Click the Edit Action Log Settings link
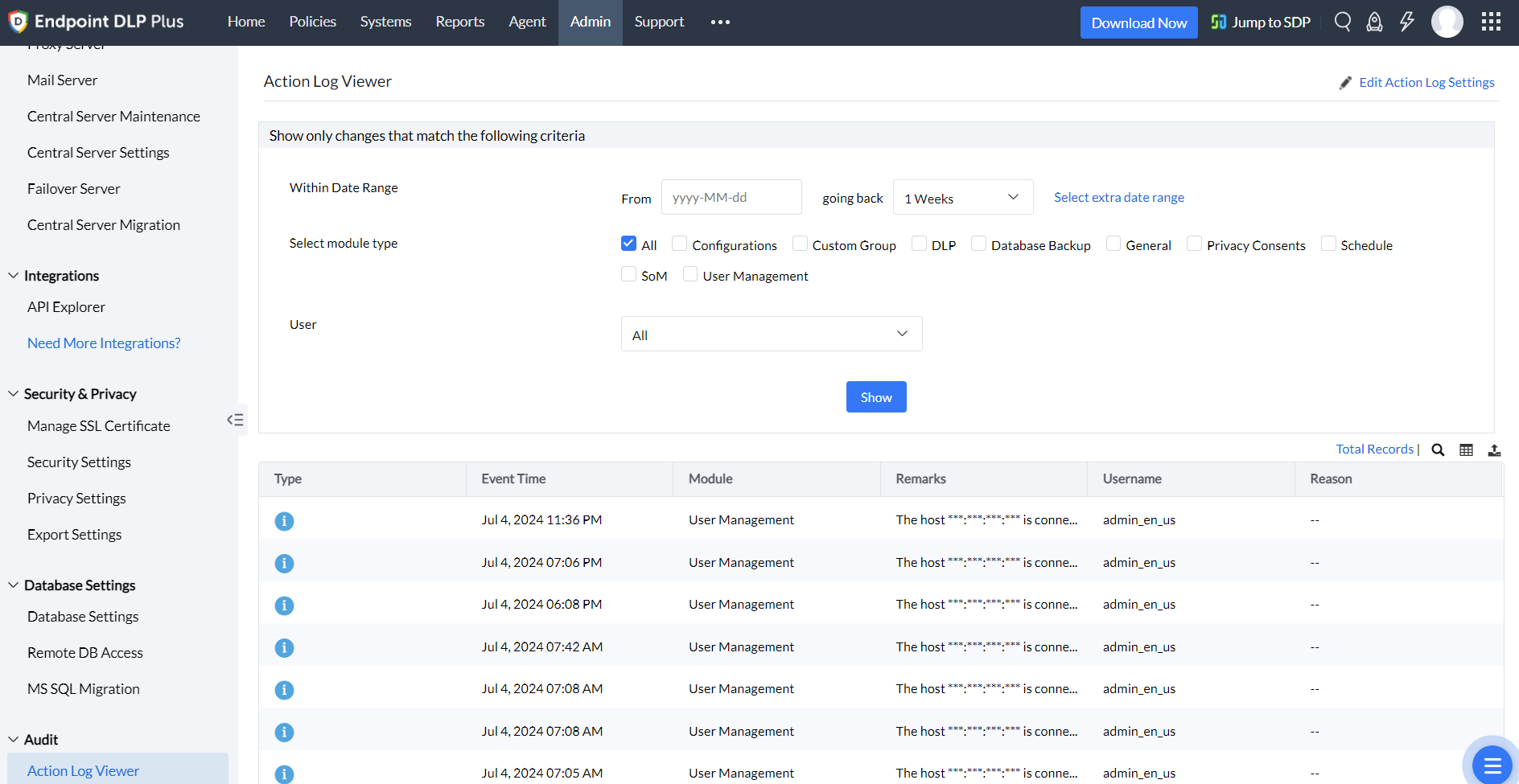This screenshot has height=784, width=1519. [1426, 81]
